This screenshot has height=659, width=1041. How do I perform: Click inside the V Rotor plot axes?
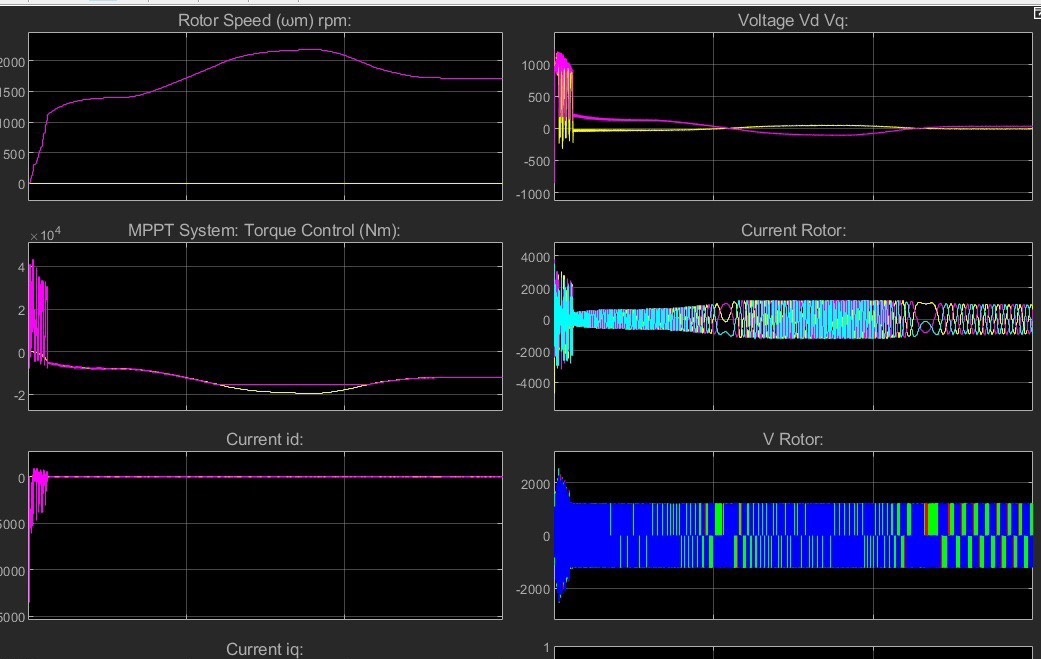coord(793,536)
